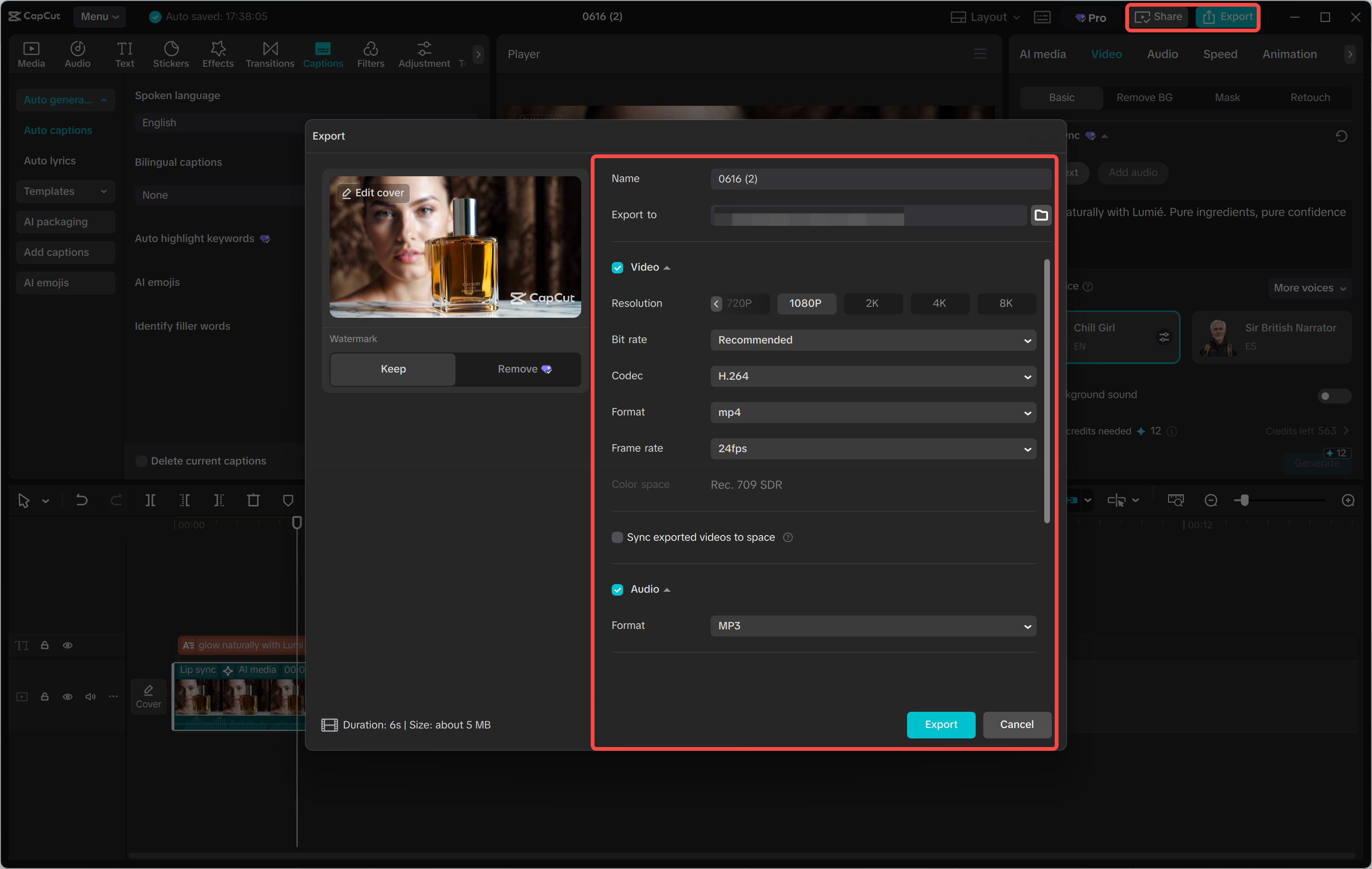The width and height of the screenshot is (1372, 869).
Task: Open the Effects panel
Action: [x=218, y=54]
